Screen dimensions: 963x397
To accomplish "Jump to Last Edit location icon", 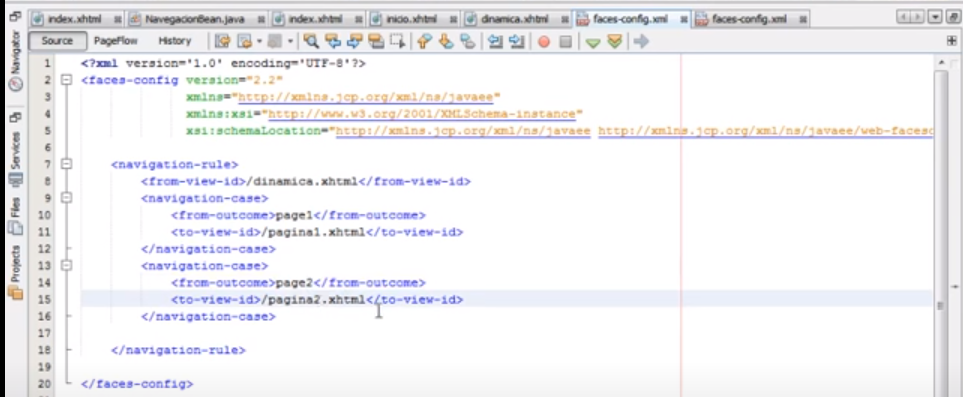I will [x=222, y=41].
